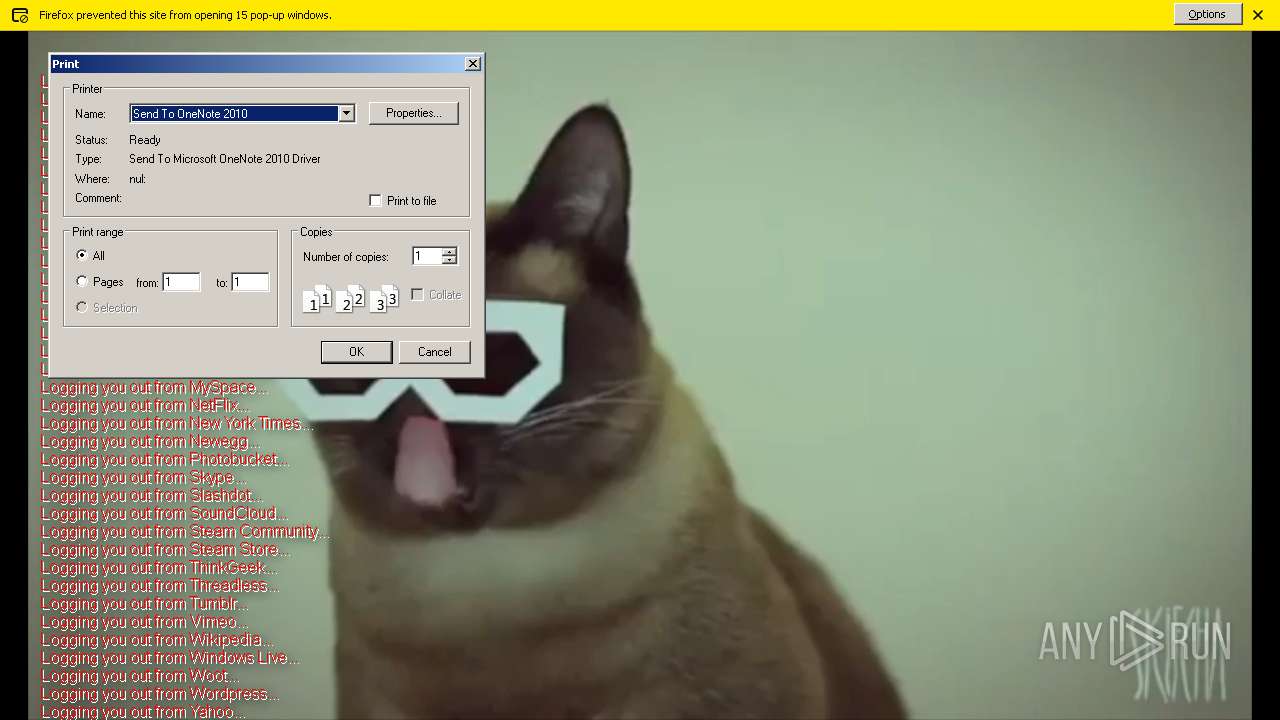Screen dimensions: 1280x720
Task: Click the popup blocker icon in notification bar
Action: click(x=19, y=15)
